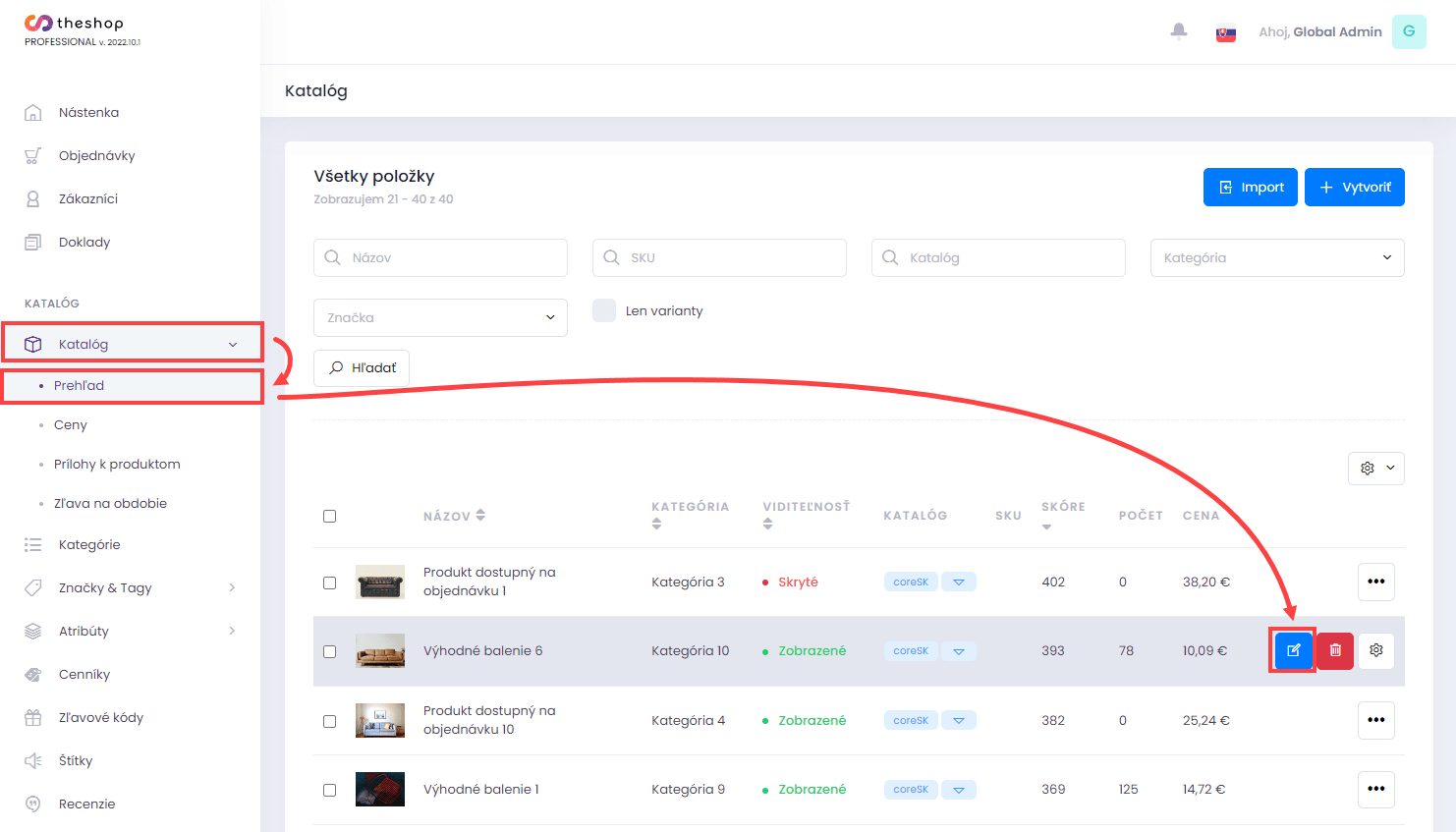The width and height of the screenshot is (1456, 832).
Task: Open the Global Admin avatar menu
Action: 1409,31
